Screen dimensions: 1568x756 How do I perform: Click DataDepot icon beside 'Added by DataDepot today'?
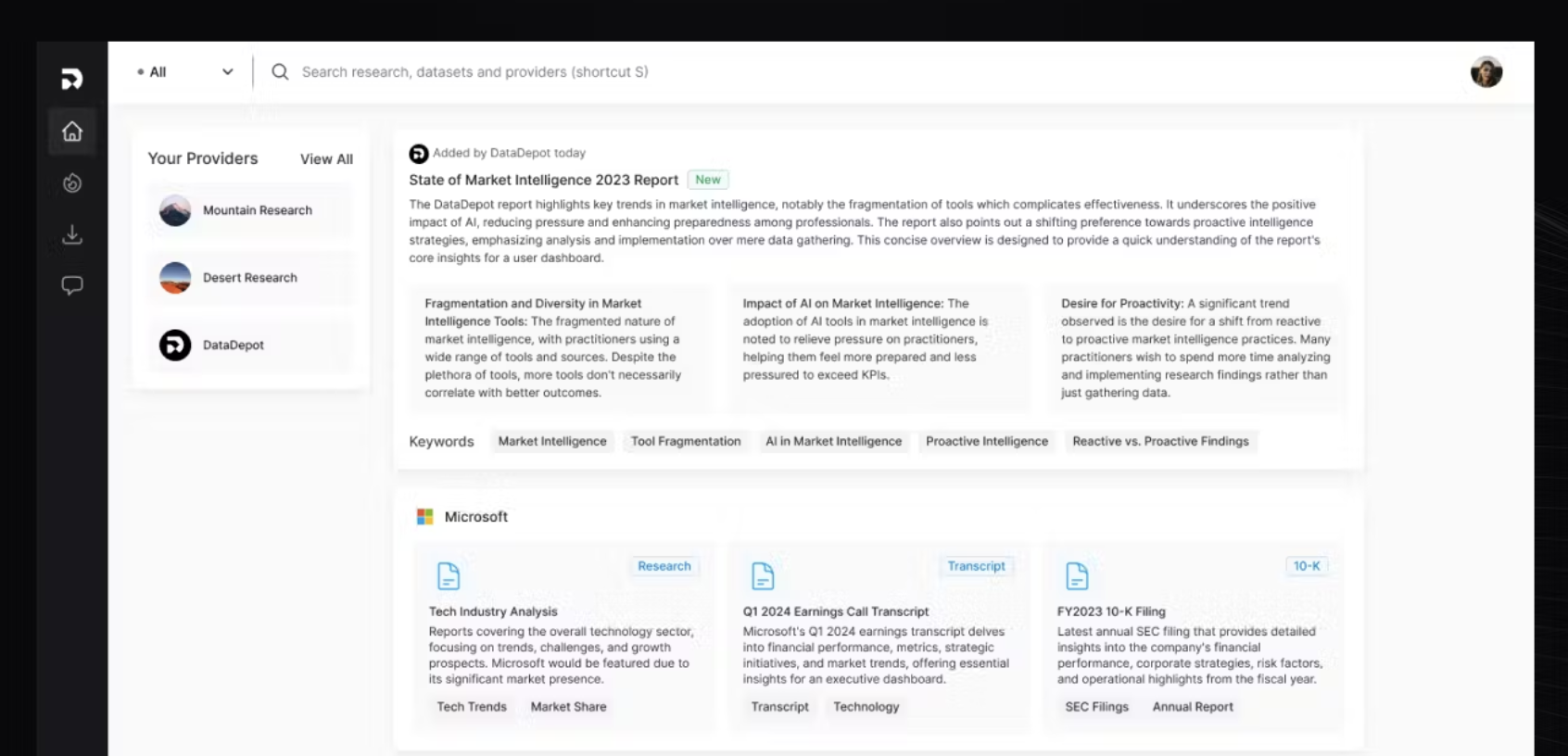[419, 153]
